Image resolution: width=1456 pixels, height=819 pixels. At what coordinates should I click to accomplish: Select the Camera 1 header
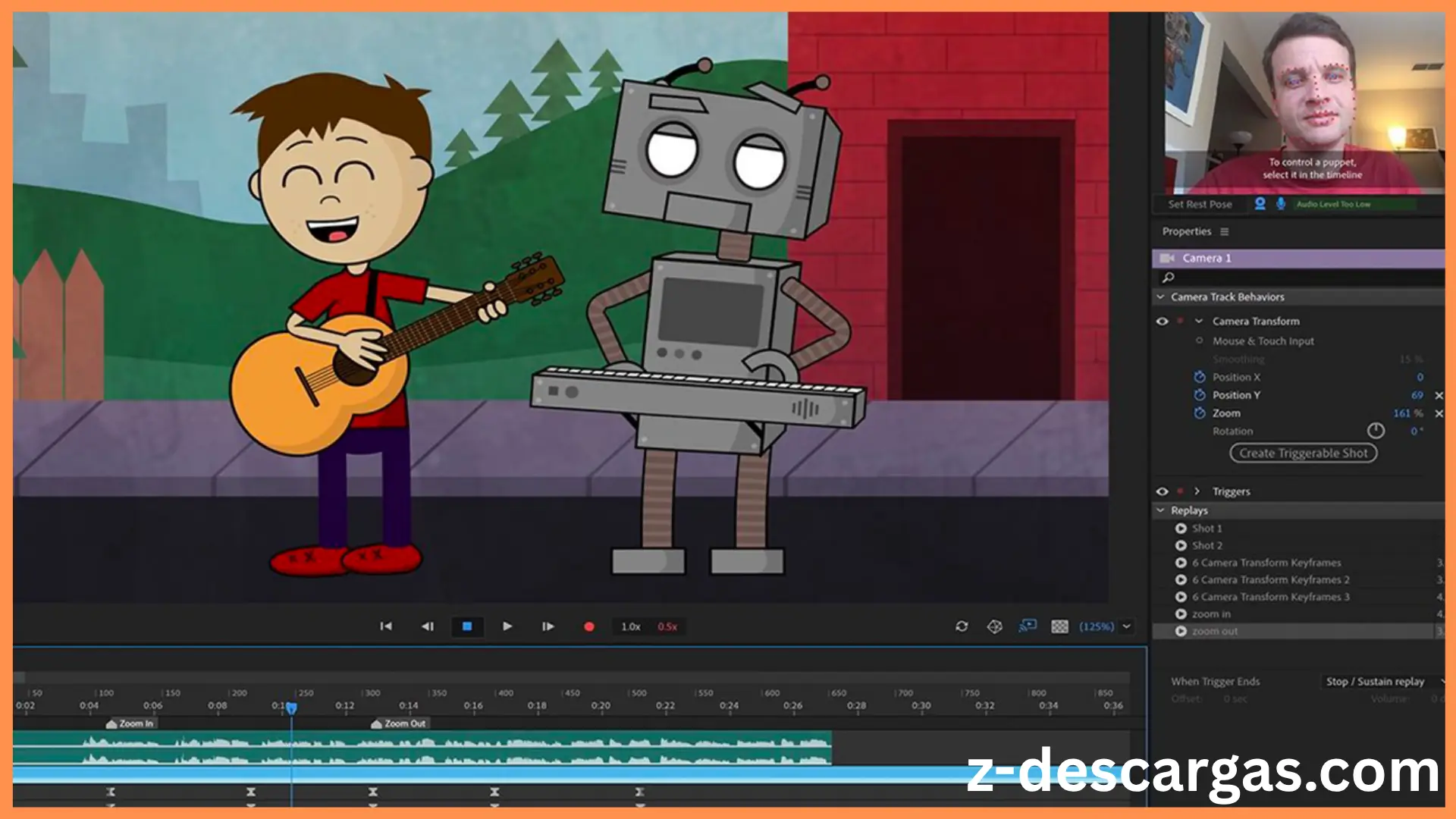[x=1298, y=258]
